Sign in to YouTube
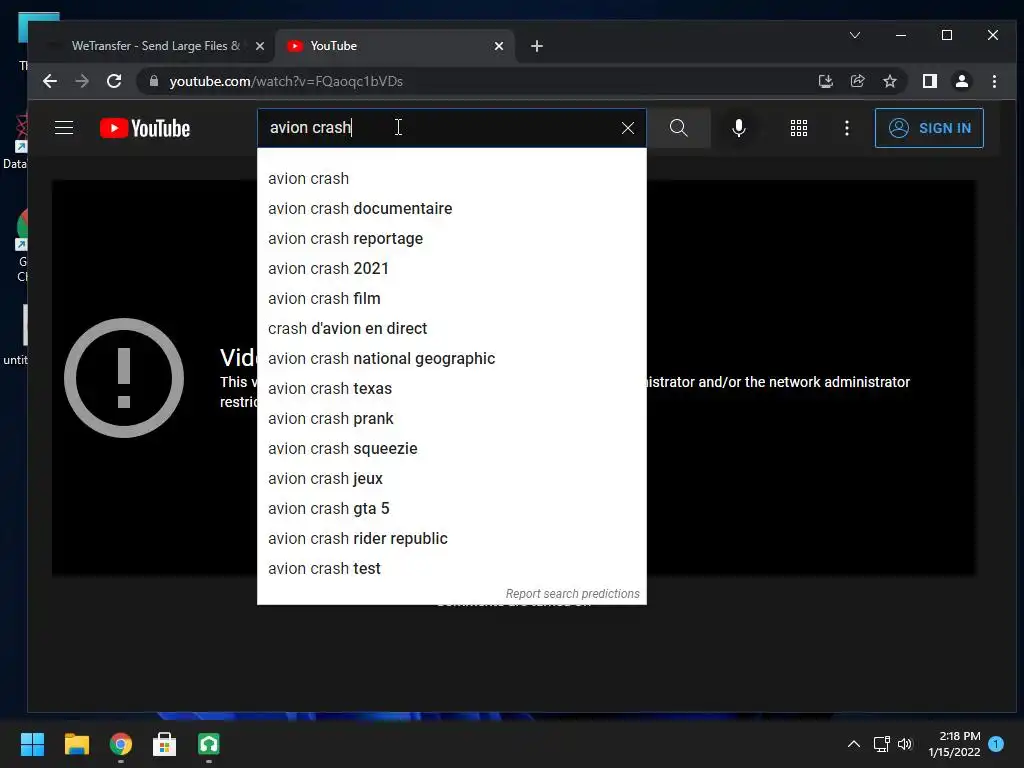 [929, 128]
